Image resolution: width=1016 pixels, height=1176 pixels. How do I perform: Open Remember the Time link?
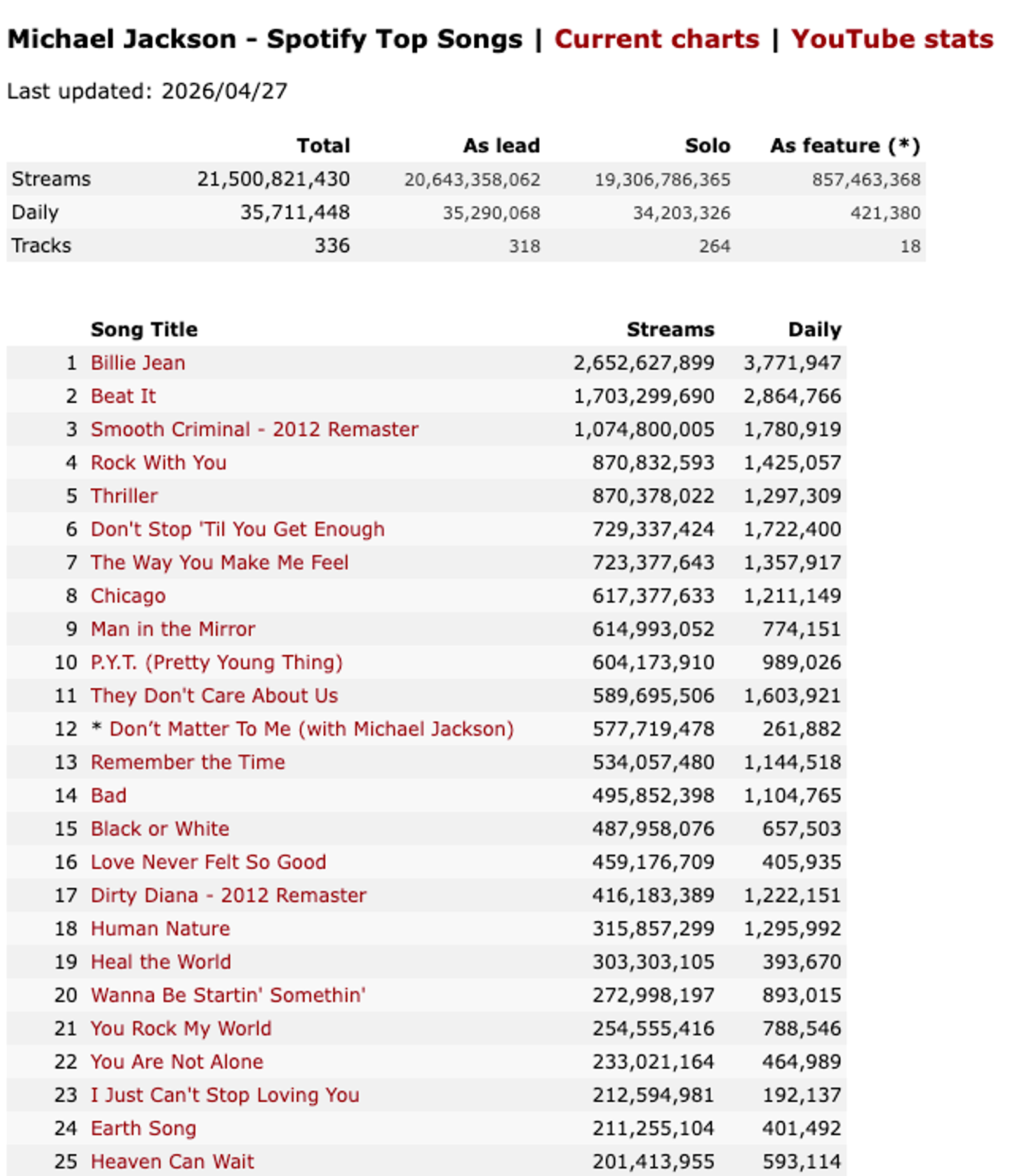[188, 762]
